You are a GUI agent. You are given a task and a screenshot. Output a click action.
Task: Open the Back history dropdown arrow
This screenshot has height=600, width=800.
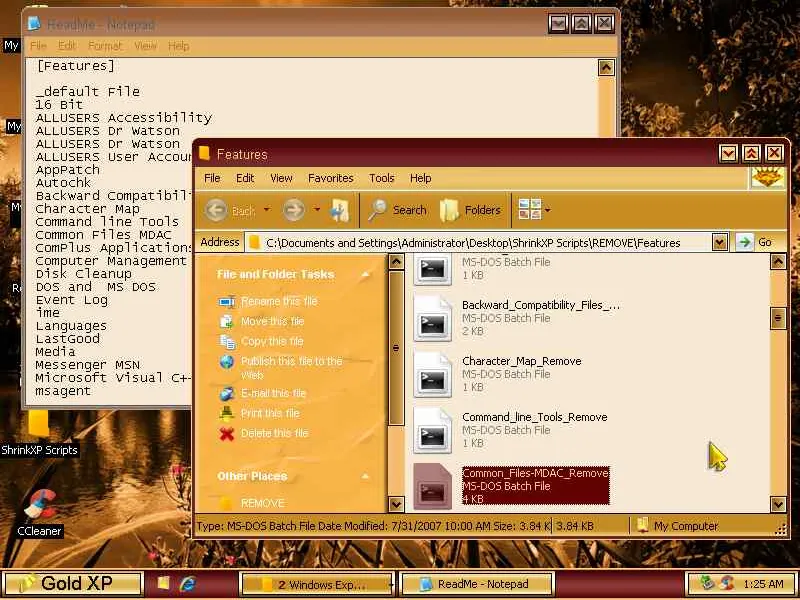(267, 210)
